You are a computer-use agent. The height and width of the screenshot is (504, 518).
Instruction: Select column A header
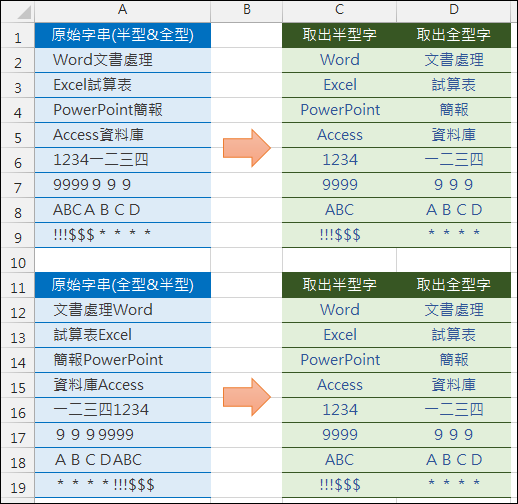(x=123, y=11)
